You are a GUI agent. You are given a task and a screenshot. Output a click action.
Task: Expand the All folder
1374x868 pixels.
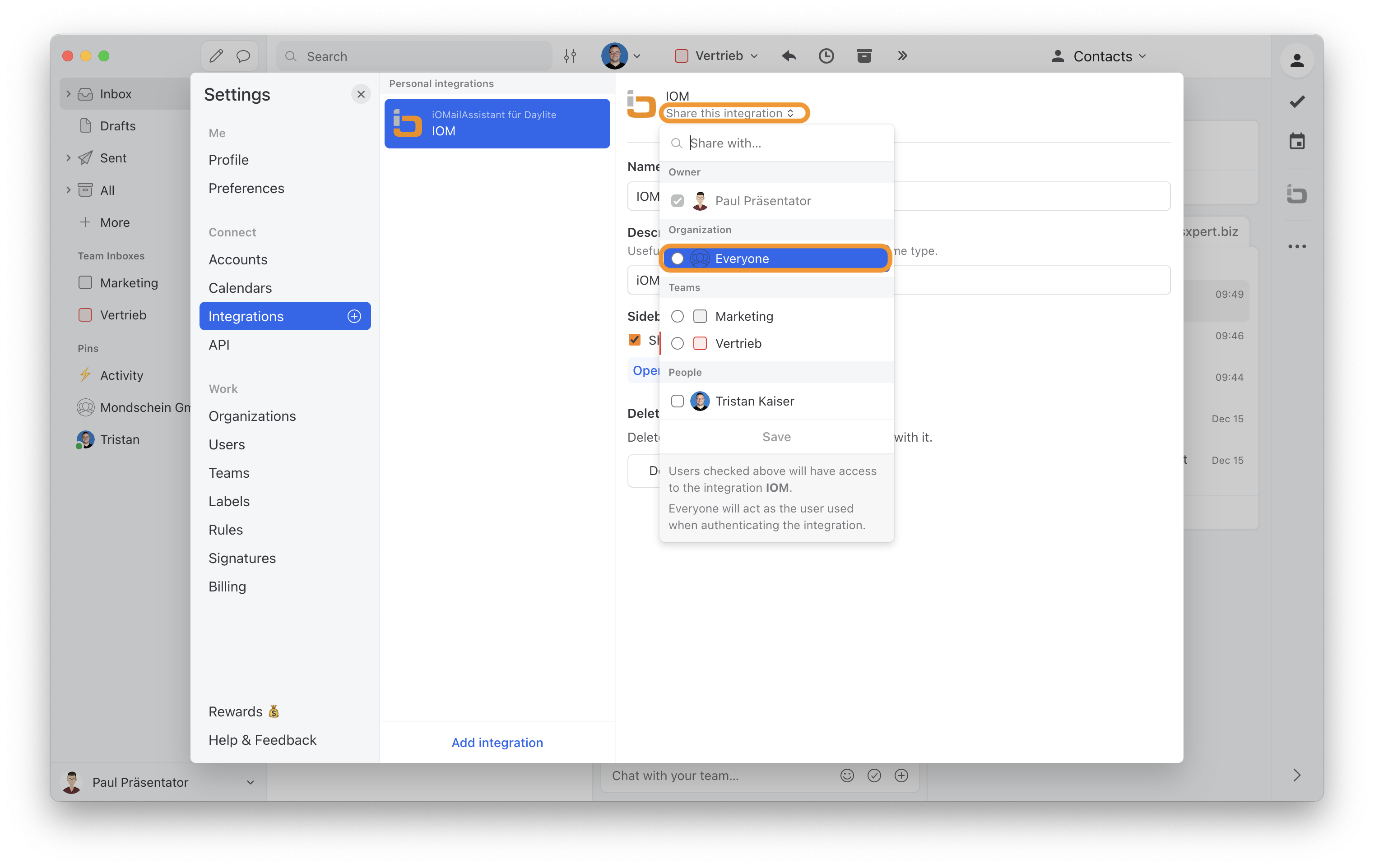point(69,190)
